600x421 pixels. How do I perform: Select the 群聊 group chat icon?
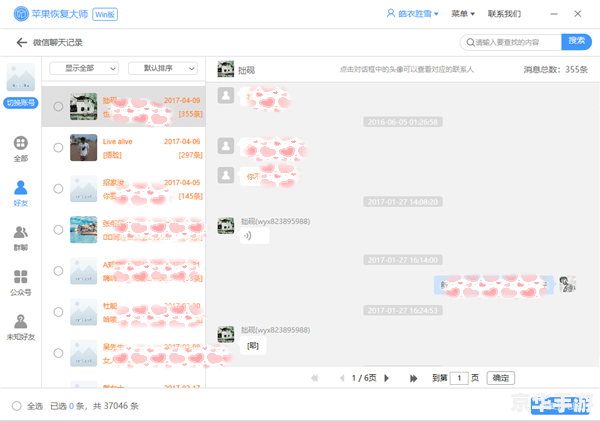(21, 232)
